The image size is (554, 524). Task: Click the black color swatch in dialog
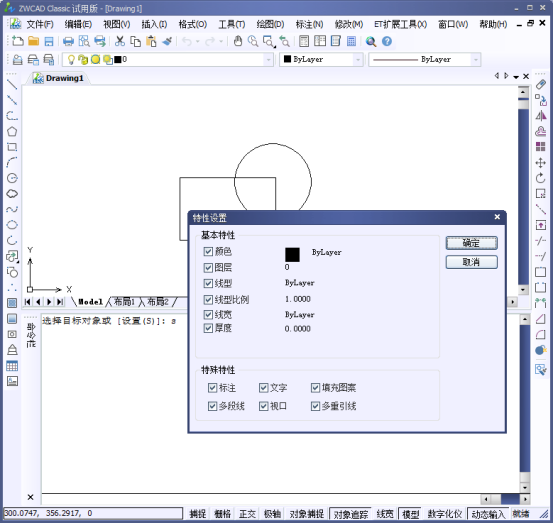(x=292, y=255)
